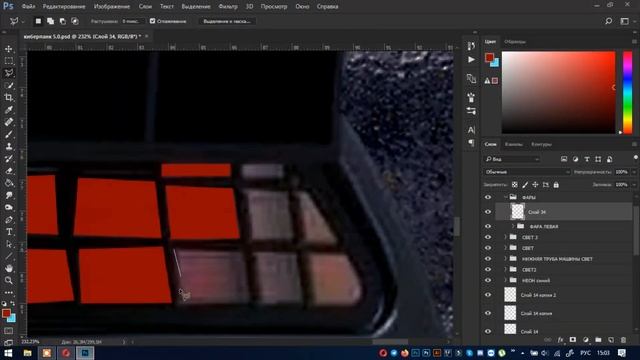The image size is (640, 360).
Task: Hide Слой 34 копия 2 layer
Action: (x=488, y=295)
